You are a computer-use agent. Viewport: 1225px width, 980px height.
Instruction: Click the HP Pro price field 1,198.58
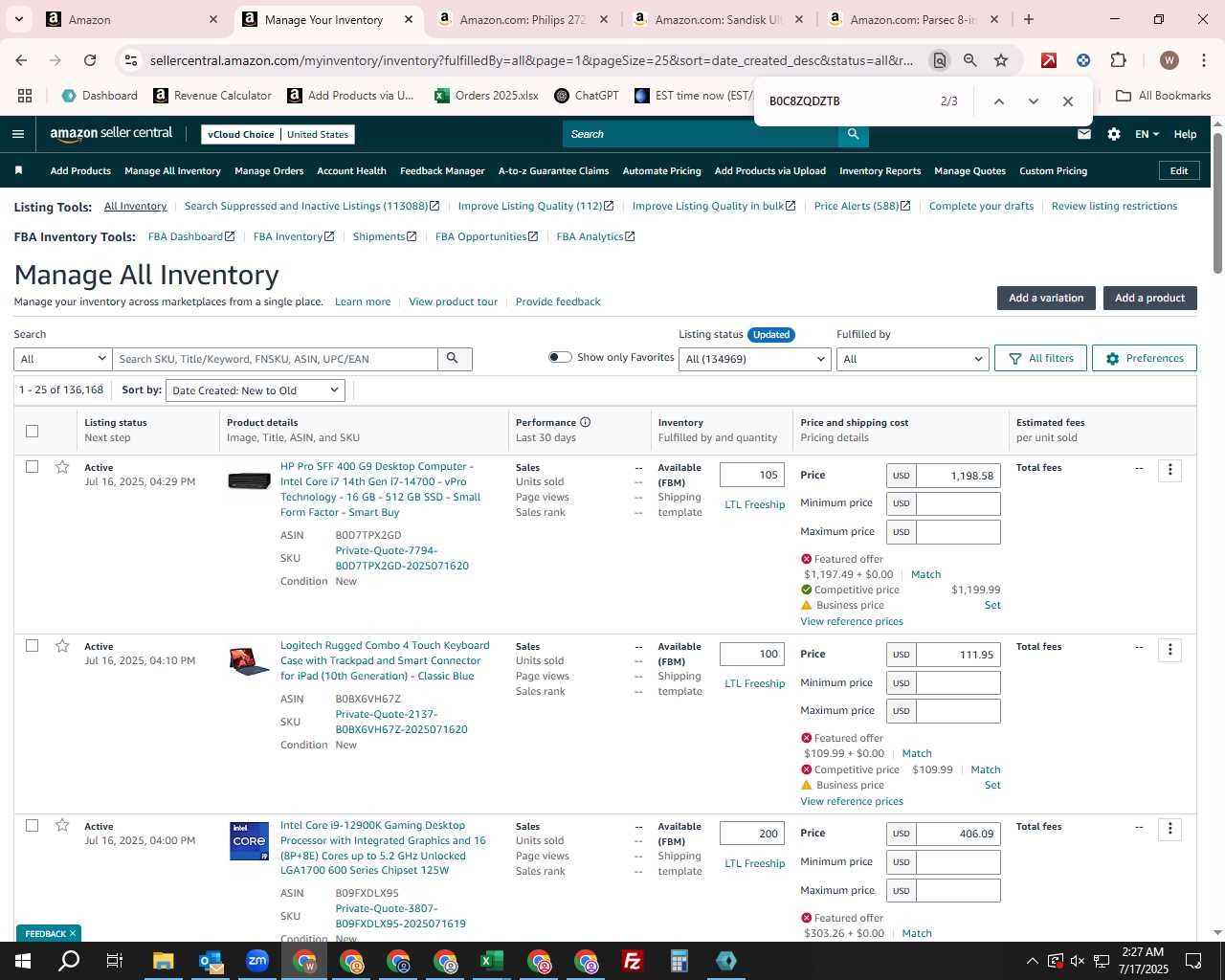coord(958,476)
